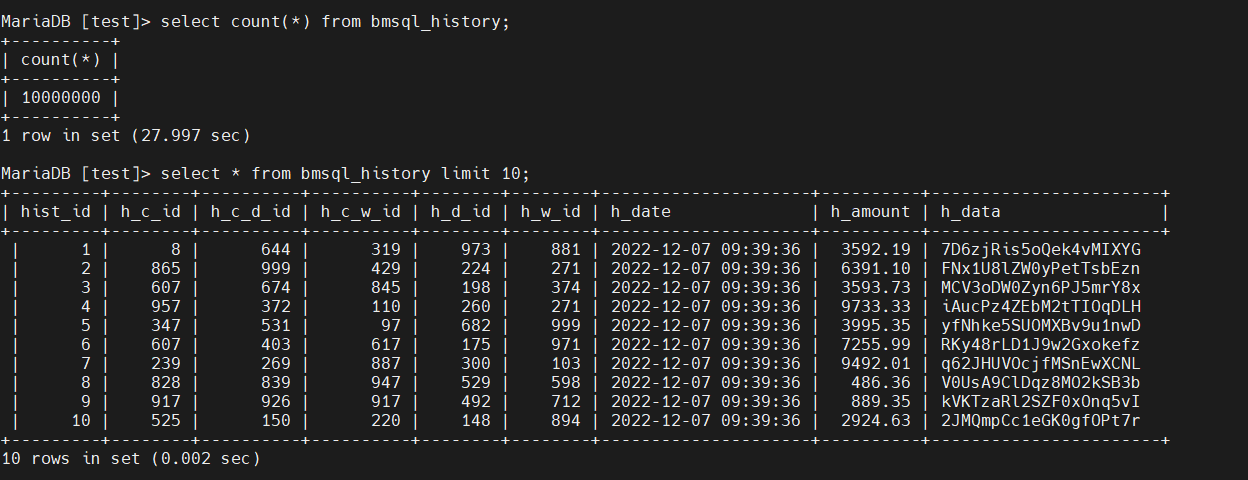
Task: Click the 'select * from bmsql_history limit 10' line
Action: pos(265,174)
